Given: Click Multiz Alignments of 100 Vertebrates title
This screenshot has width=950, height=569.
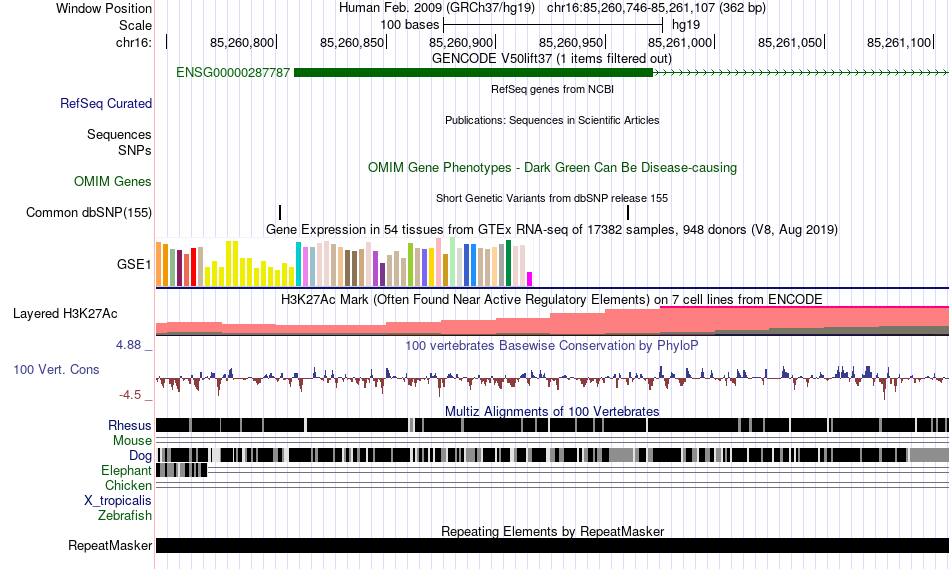Looking at the screenshot, I should pos(552,411).
